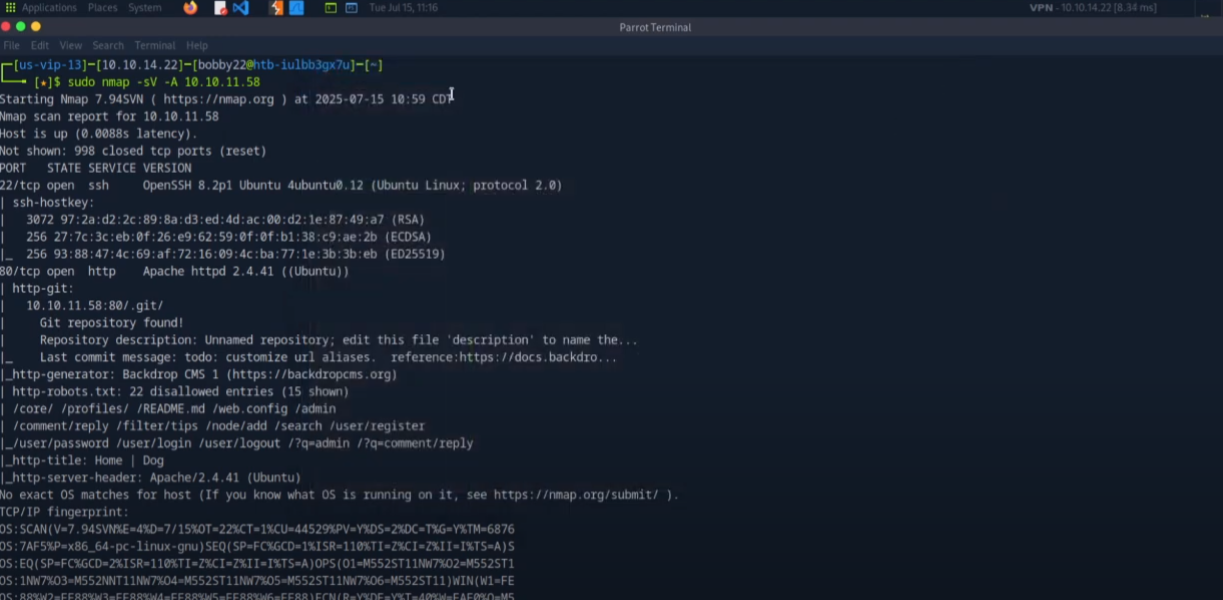This screenshot has height=600, width=1223.
Task: Click the '10.10.11.58:80/.git/' line
Action: [x=95, y=305]
